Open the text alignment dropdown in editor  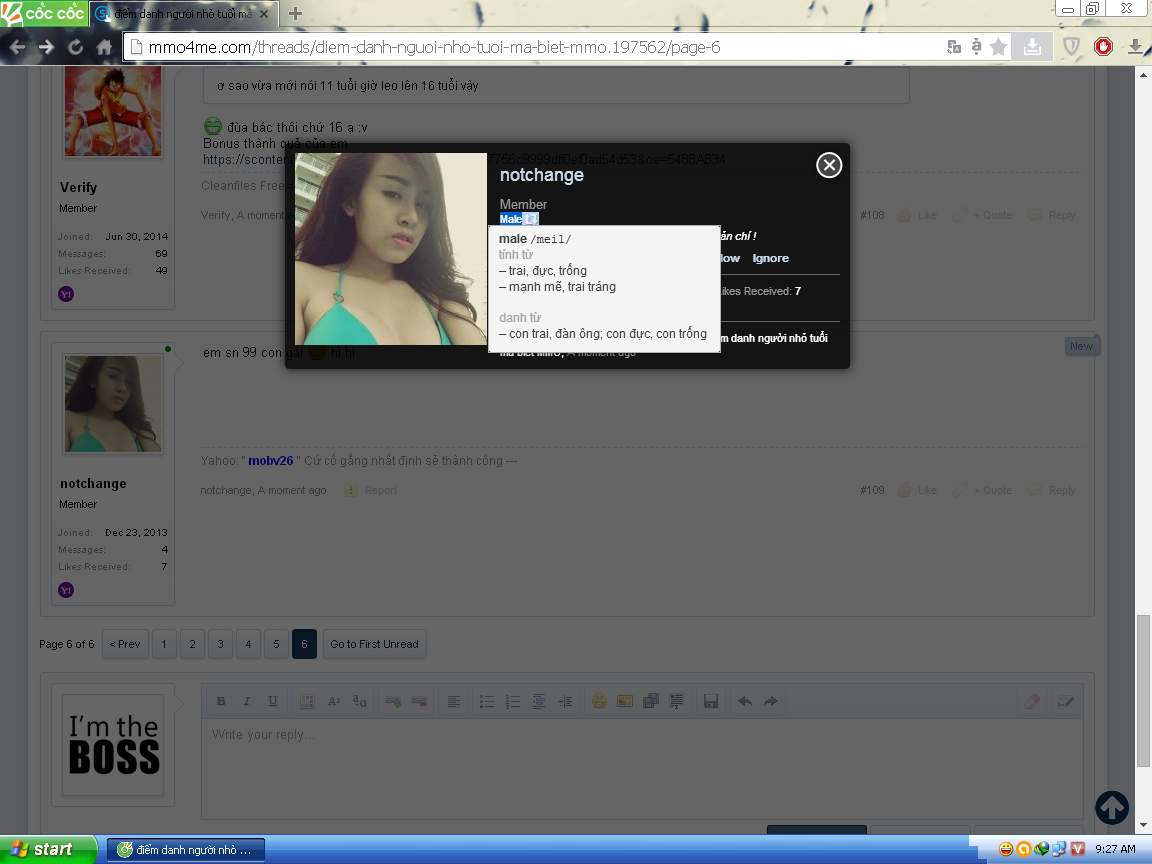point(453,701)
